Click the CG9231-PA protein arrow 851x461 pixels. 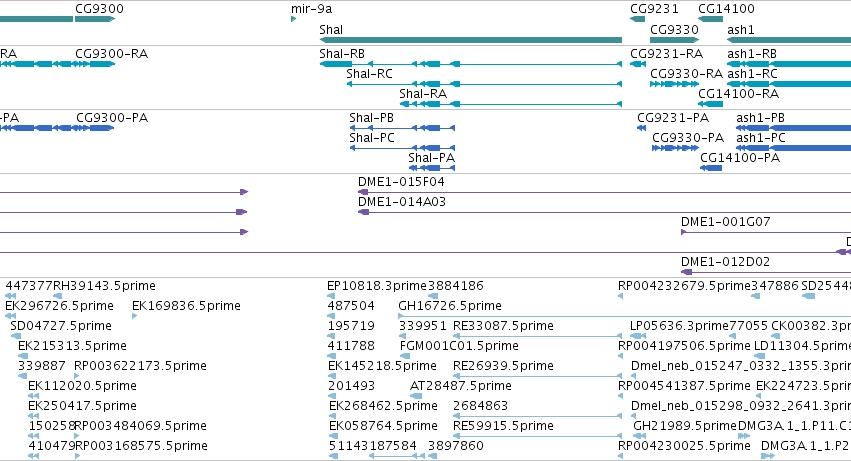(x=642, y=128)
